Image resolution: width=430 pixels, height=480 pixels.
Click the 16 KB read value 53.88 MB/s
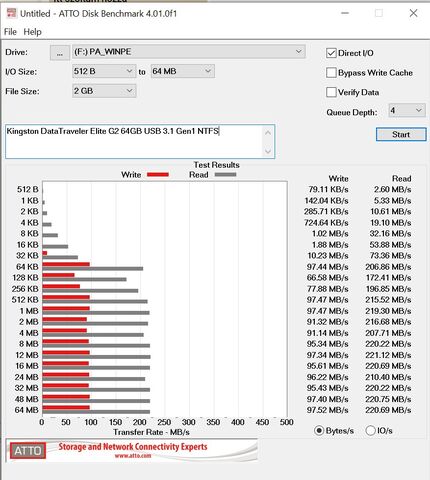(x=390, y=245)
